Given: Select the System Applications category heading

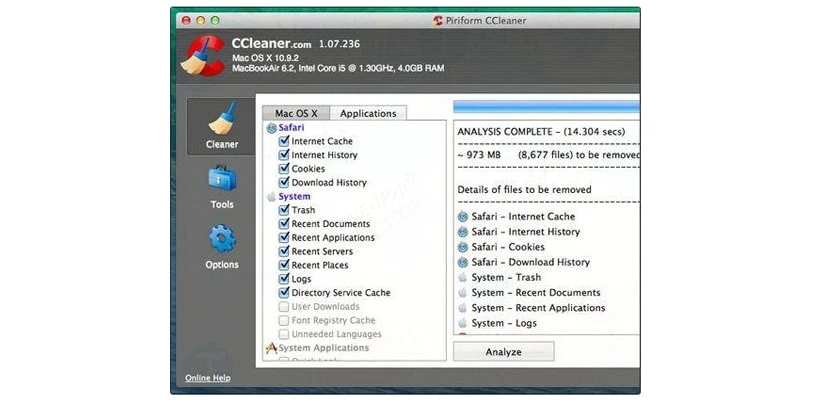Looking at the screenshot, I should (324, 348).
